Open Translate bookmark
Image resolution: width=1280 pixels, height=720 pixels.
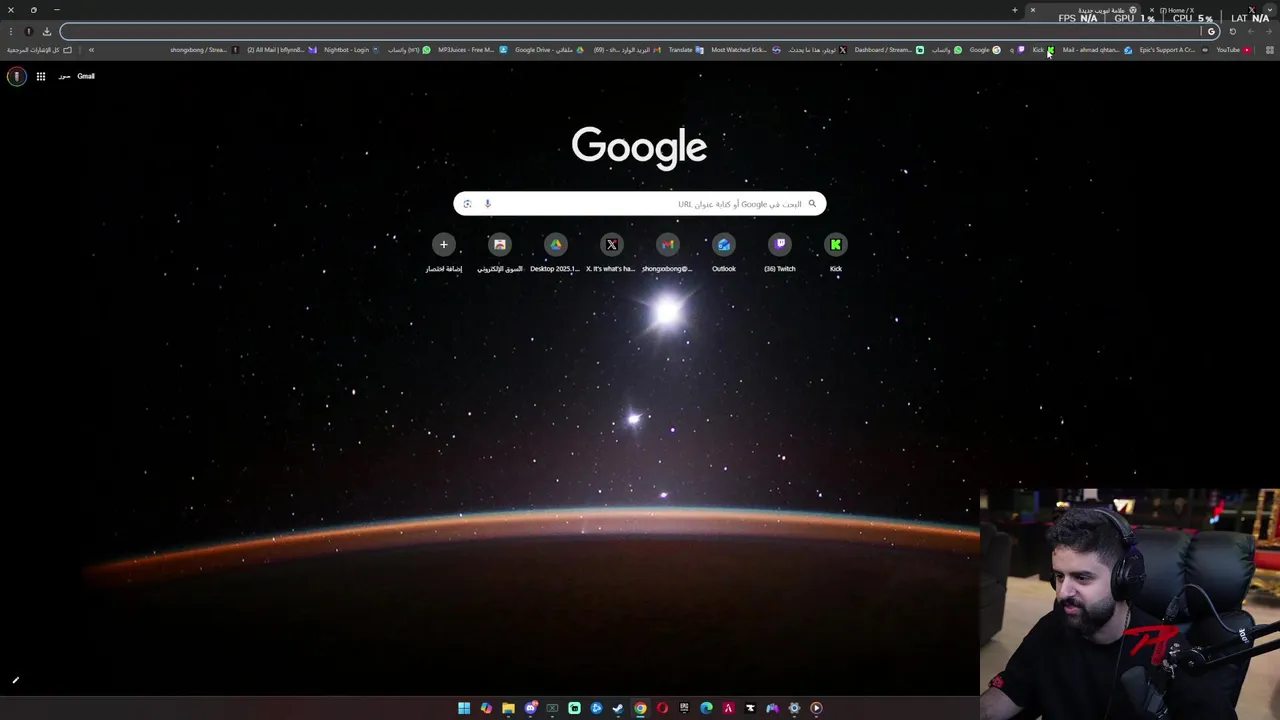(686, 50)
